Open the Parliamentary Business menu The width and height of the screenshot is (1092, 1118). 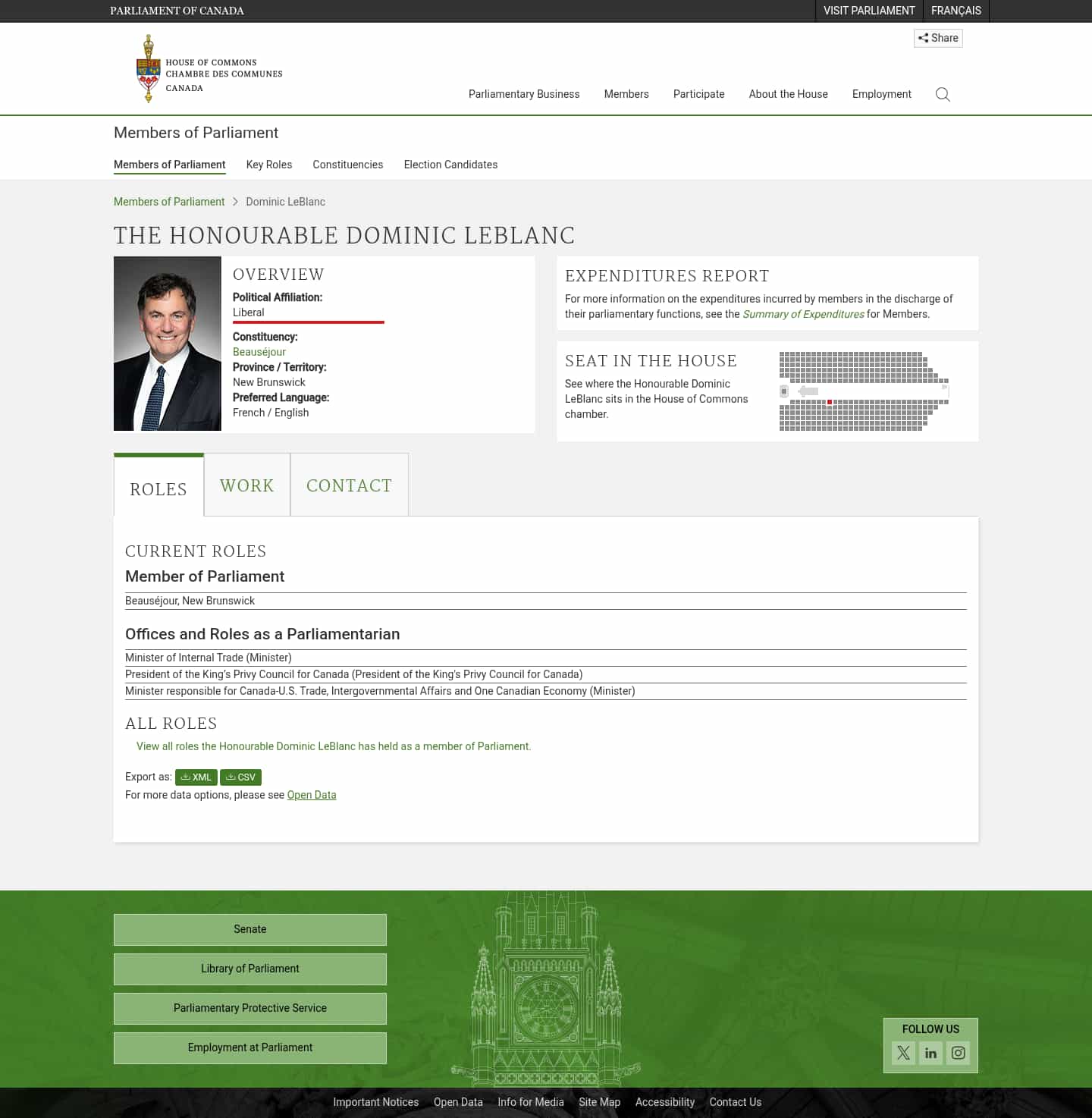[524, 94]
